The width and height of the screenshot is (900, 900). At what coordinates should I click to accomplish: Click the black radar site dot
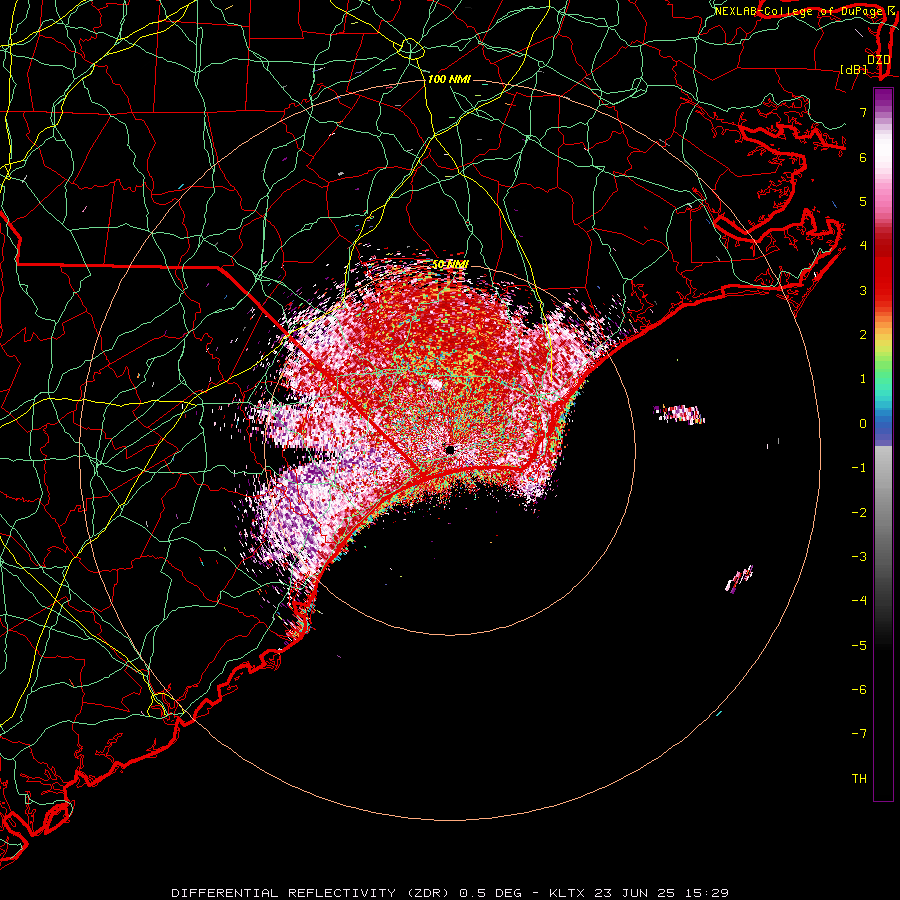(x=450, y=450)
